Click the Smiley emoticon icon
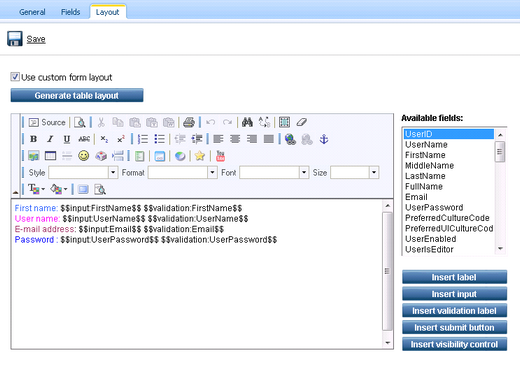 (84, 156)
